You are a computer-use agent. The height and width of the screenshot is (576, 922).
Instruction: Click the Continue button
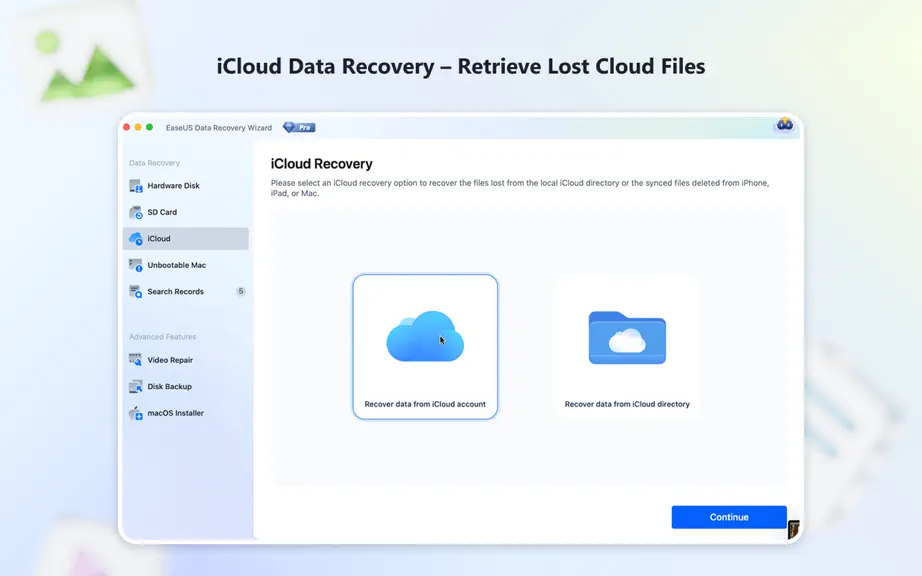pyautogui.click(x=729, y=517)
